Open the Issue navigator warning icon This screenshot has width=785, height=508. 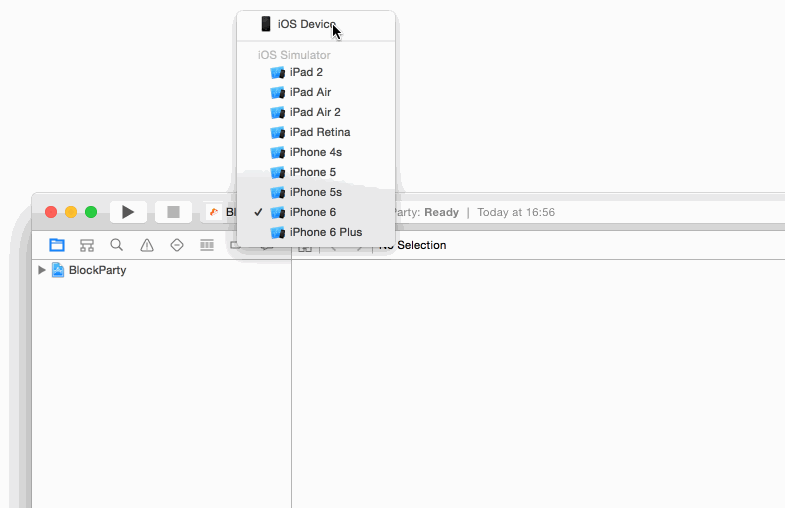click(147, 245)
